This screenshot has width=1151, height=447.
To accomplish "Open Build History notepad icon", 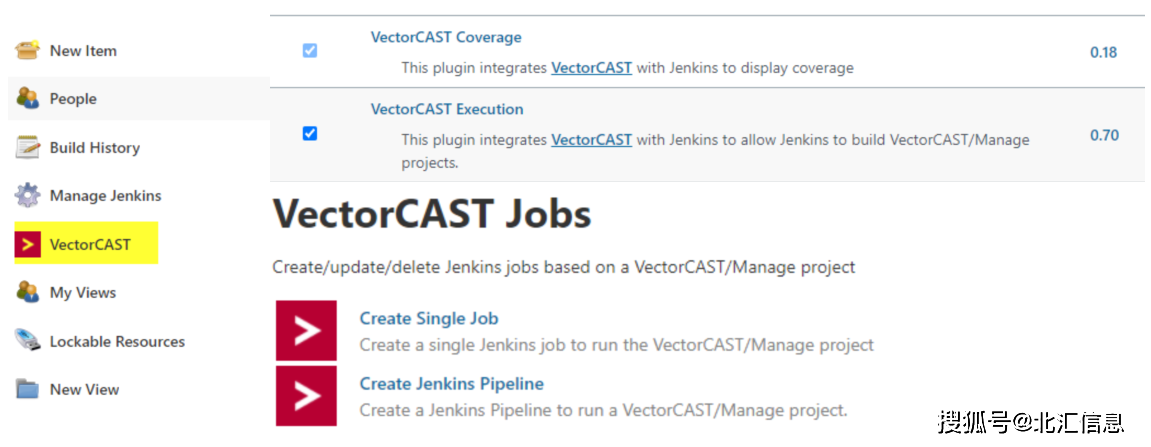I will 27,147.
